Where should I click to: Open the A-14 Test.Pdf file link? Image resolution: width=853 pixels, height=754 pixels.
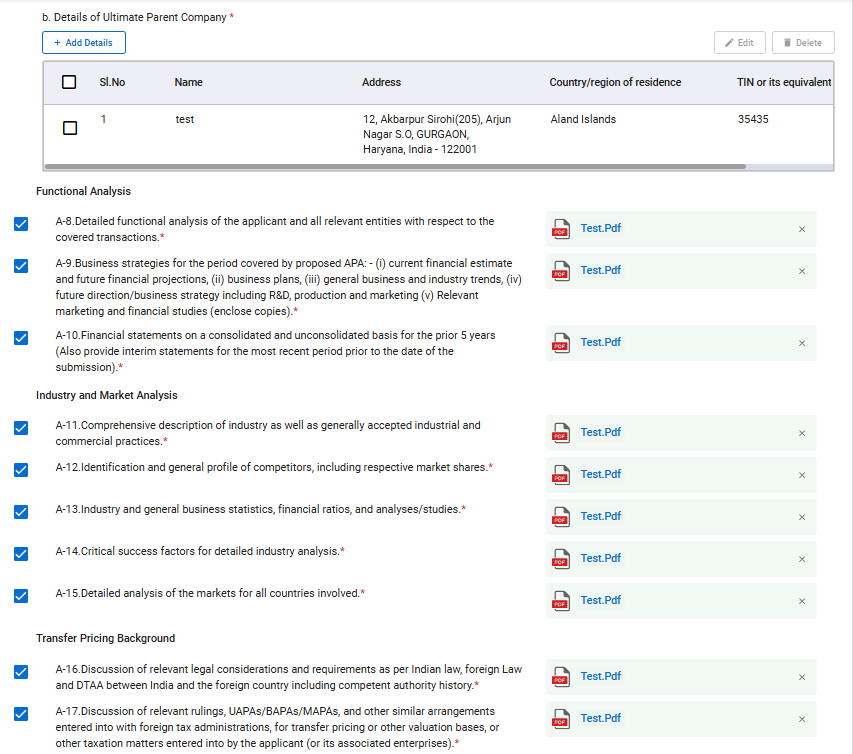[x=600, y=558]
